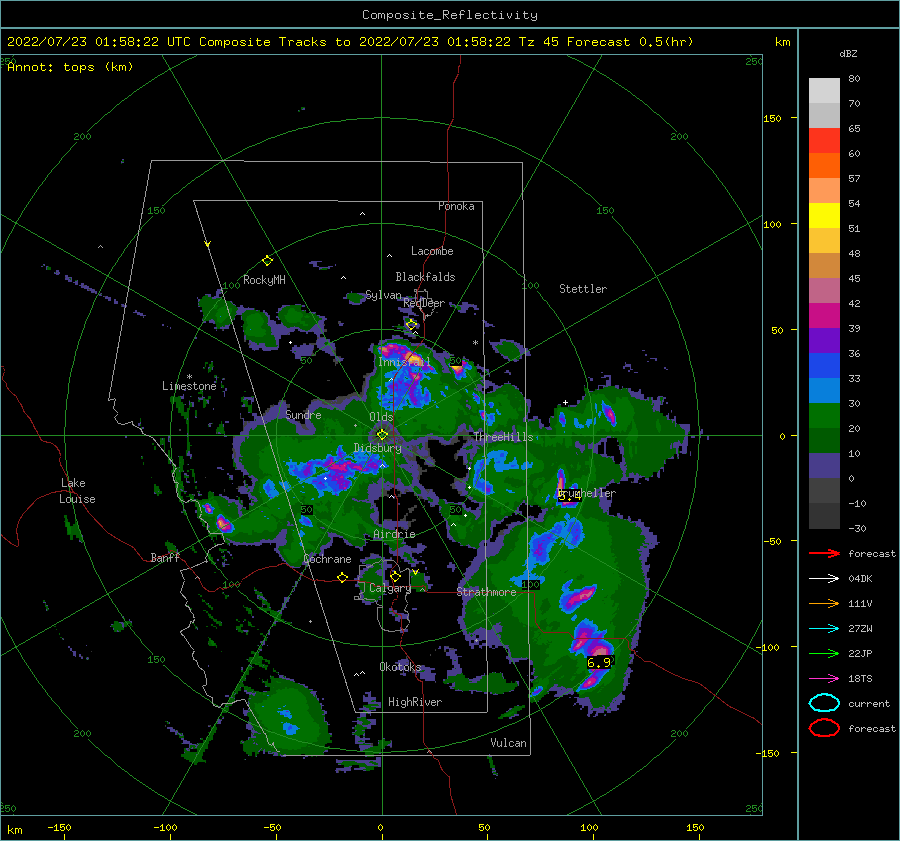Click the Strathmore city label
The image size is (900, 841).
tap(486, 592)
